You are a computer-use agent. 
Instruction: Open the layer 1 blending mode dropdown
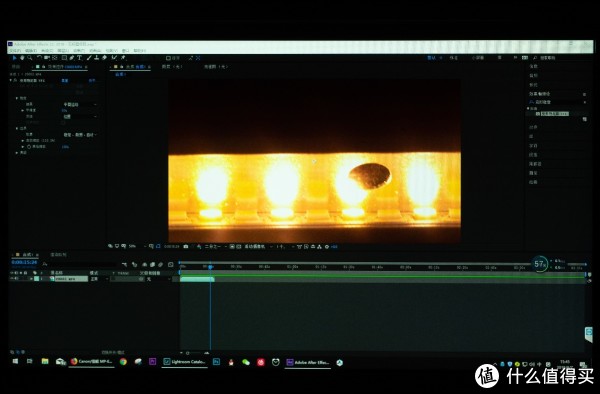(x=98, y=279)
